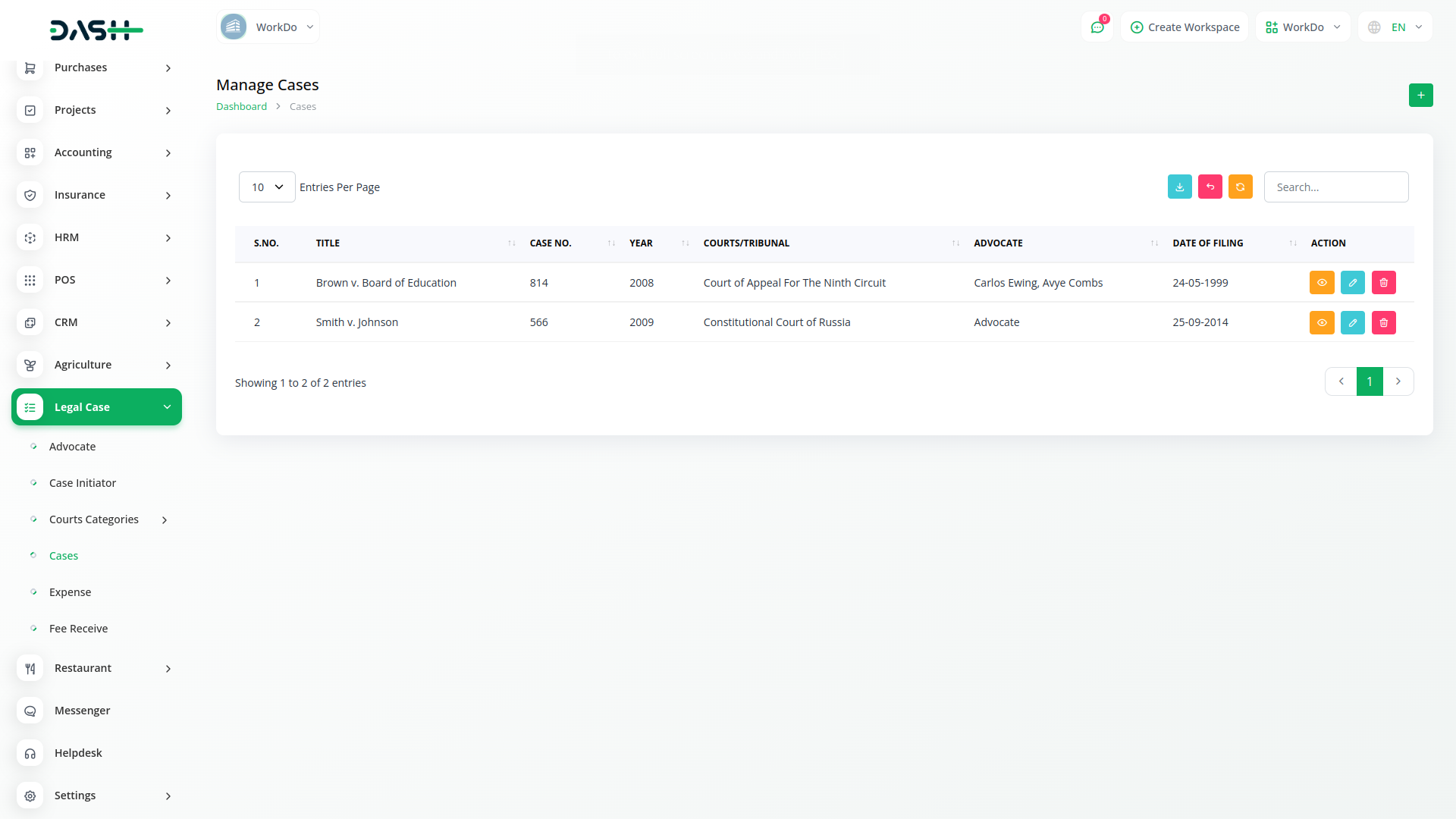Click the green add case plus button
This screenshot has height=819, width=1456.
[1420, 96]
